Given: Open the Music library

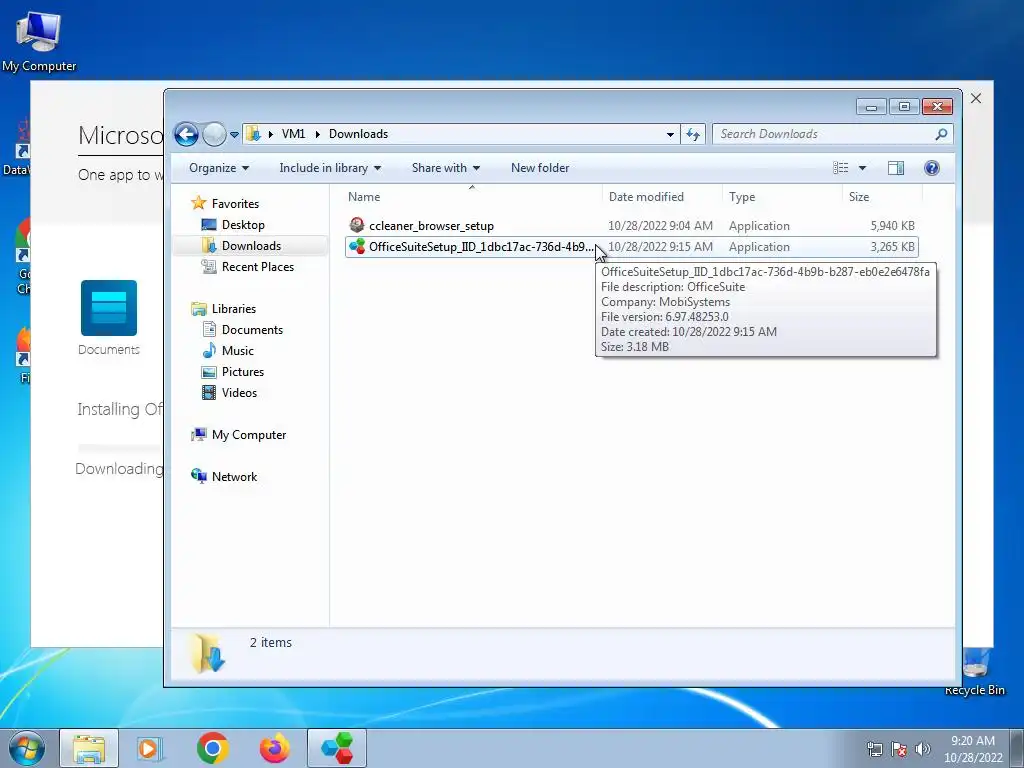Looking at the screenshot, I should pos(238,351).
